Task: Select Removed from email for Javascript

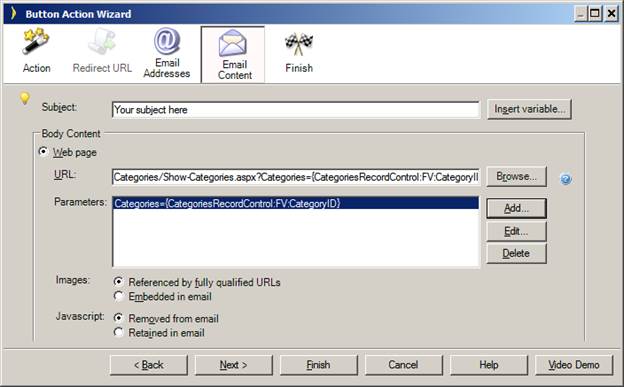Action: click(x=118, y=318)
